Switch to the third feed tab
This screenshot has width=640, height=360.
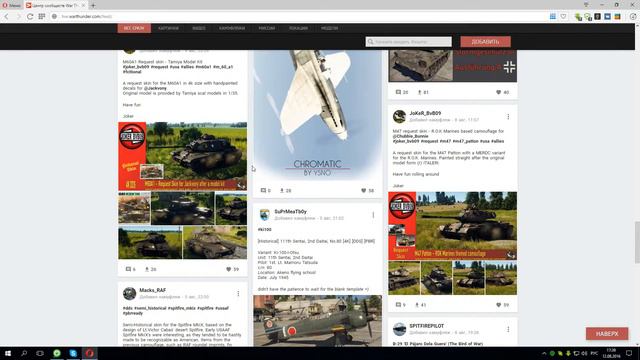(x=199, y=28)
